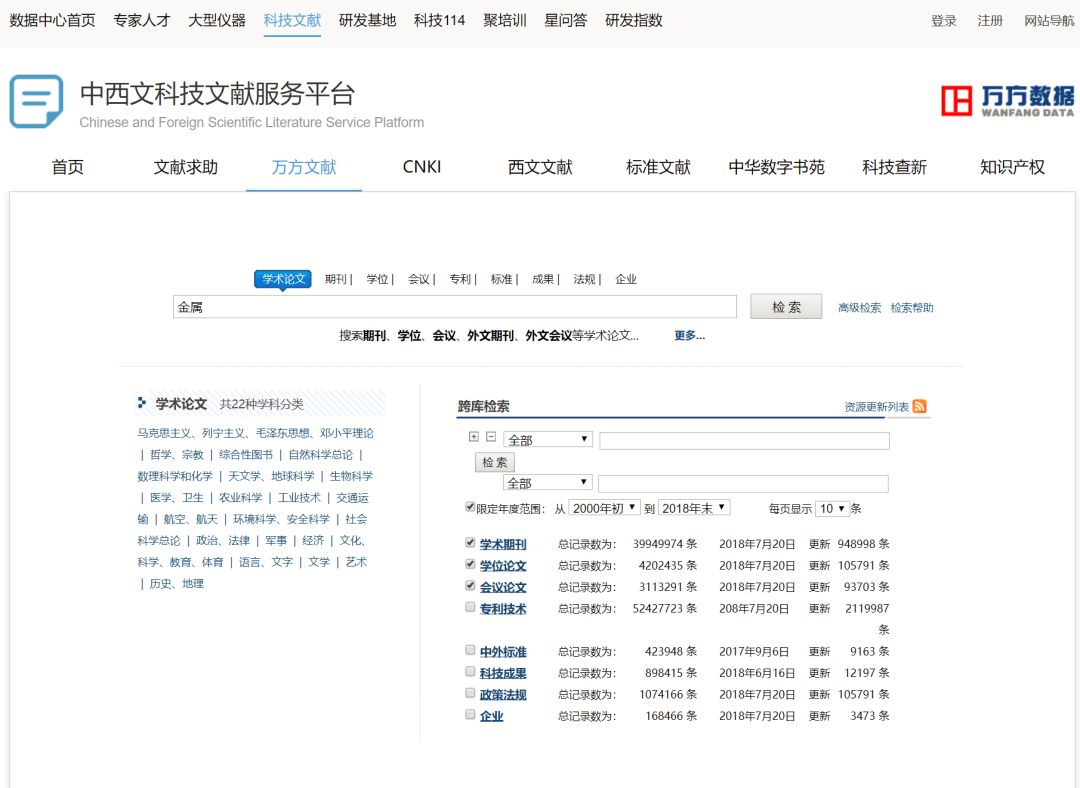Click the arrow icon beside 学术论文 heading
1080x788 pixels.
point(142,403)
